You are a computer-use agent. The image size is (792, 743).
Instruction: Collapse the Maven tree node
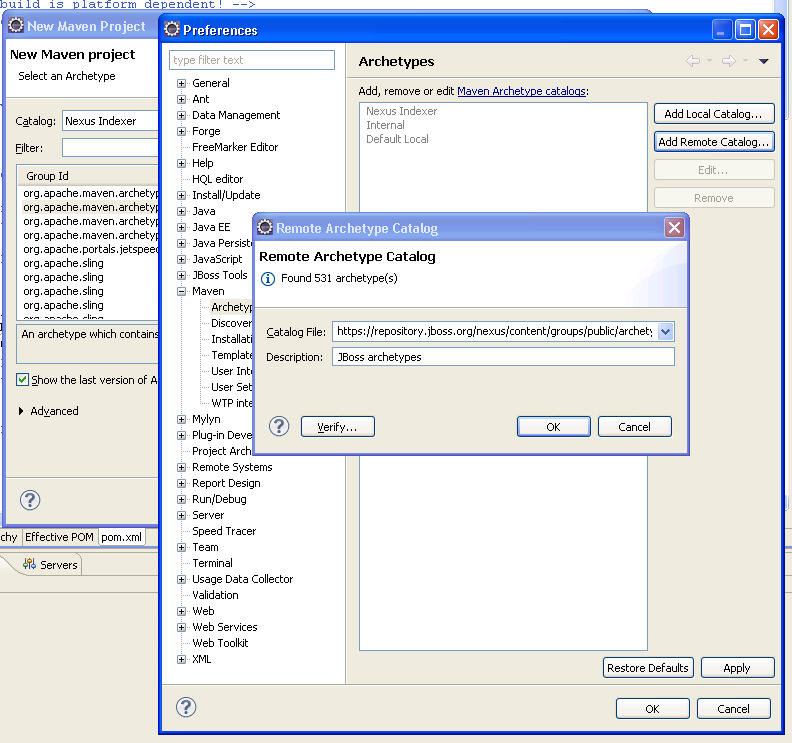point(181,291)
